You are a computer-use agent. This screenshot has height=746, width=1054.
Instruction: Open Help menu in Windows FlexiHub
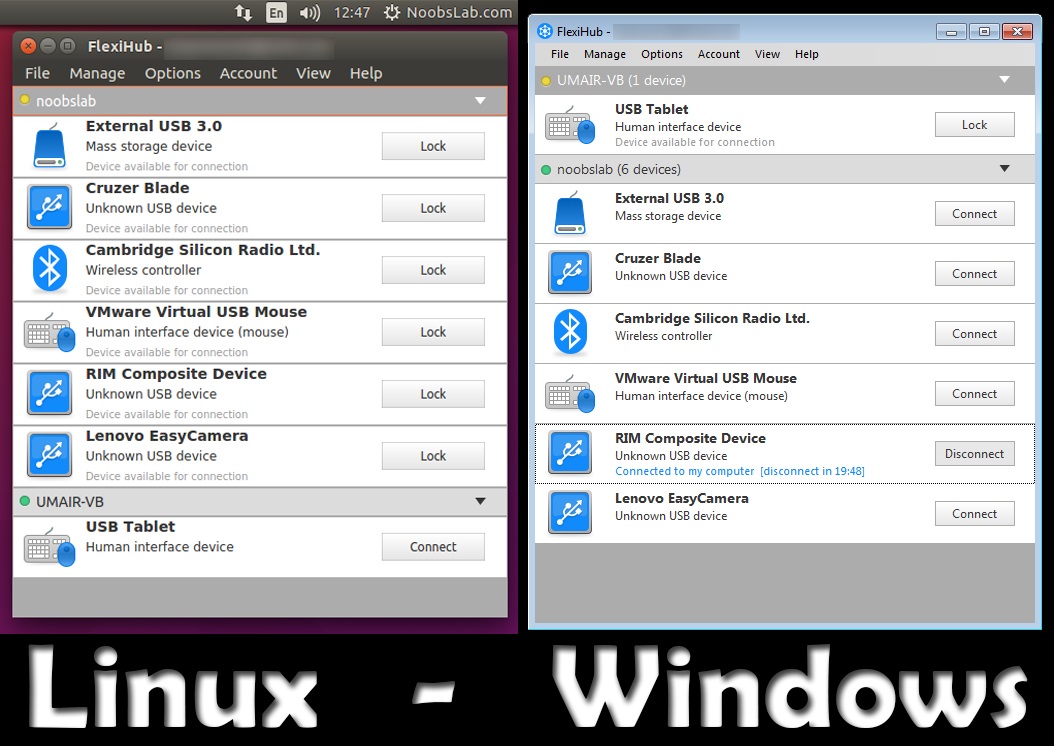point(807,54)
